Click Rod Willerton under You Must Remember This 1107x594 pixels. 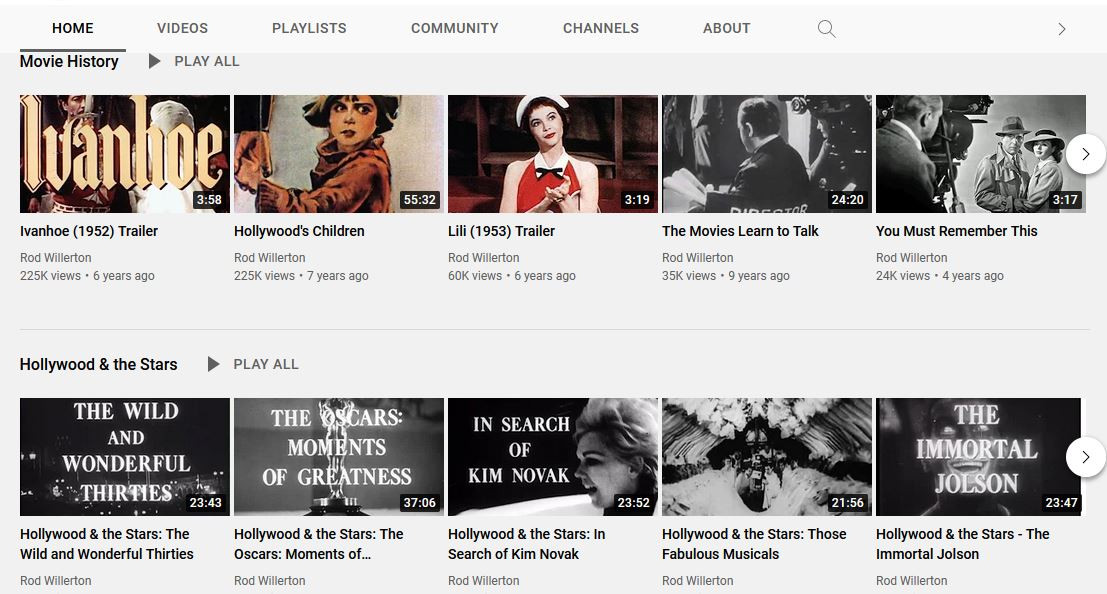tap(911, 258)
